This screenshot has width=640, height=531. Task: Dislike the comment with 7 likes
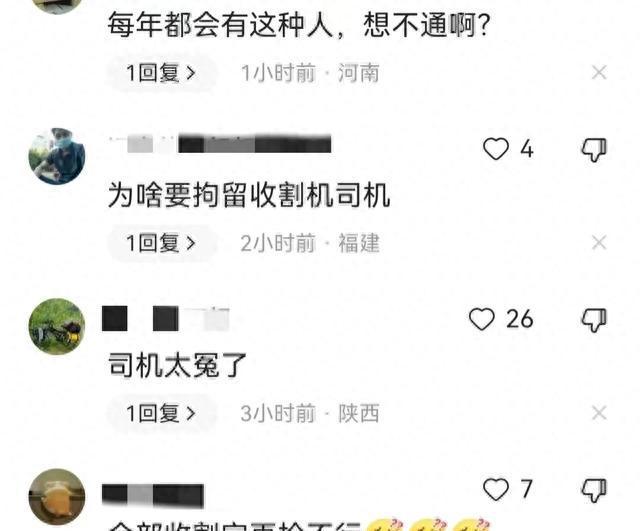coord(594,490)
